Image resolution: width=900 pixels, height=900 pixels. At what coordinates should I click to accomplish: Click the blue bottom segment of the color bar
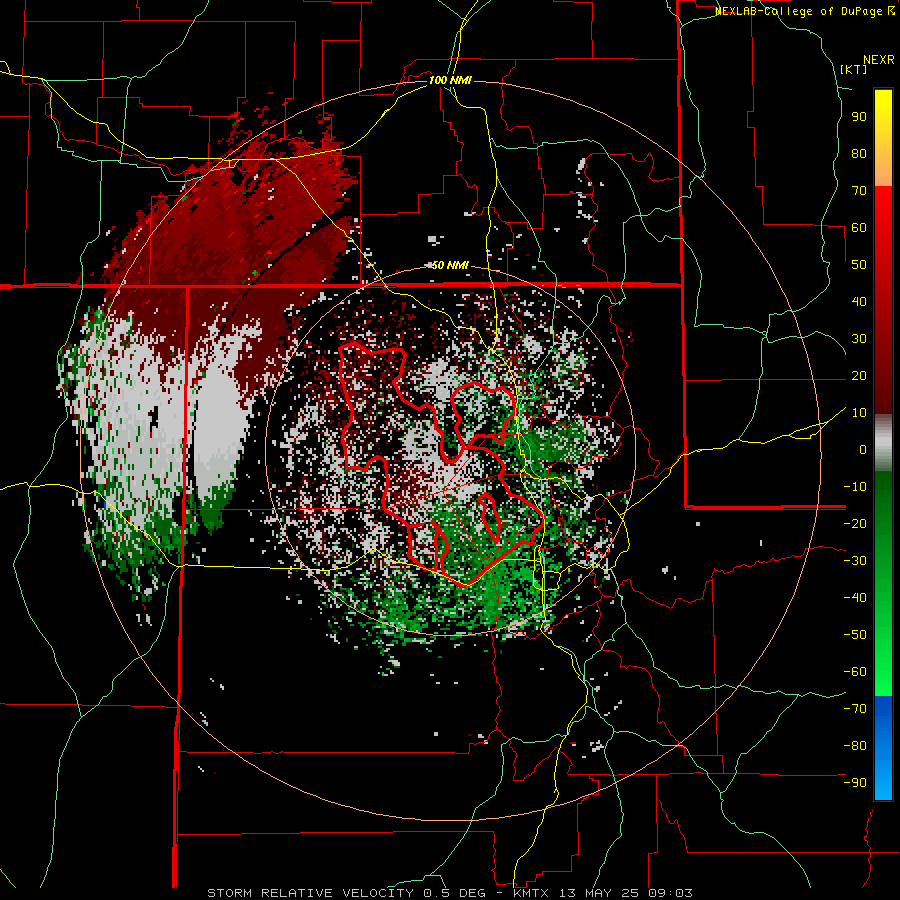point(883,748)
